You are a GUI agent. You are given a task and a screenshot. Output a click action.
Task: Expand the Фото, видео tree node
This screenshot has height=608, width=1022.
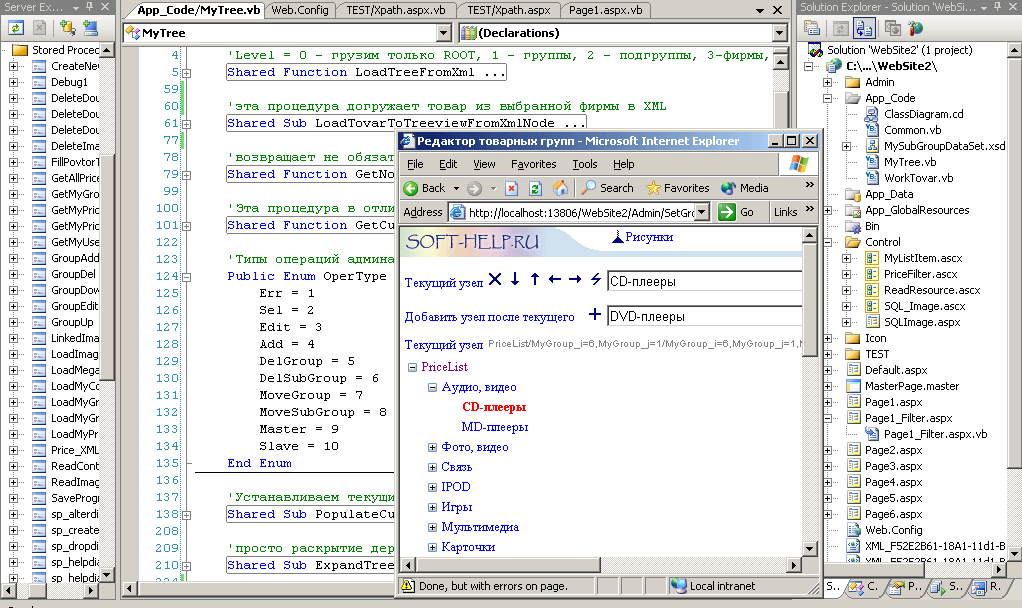coord(432,447)
